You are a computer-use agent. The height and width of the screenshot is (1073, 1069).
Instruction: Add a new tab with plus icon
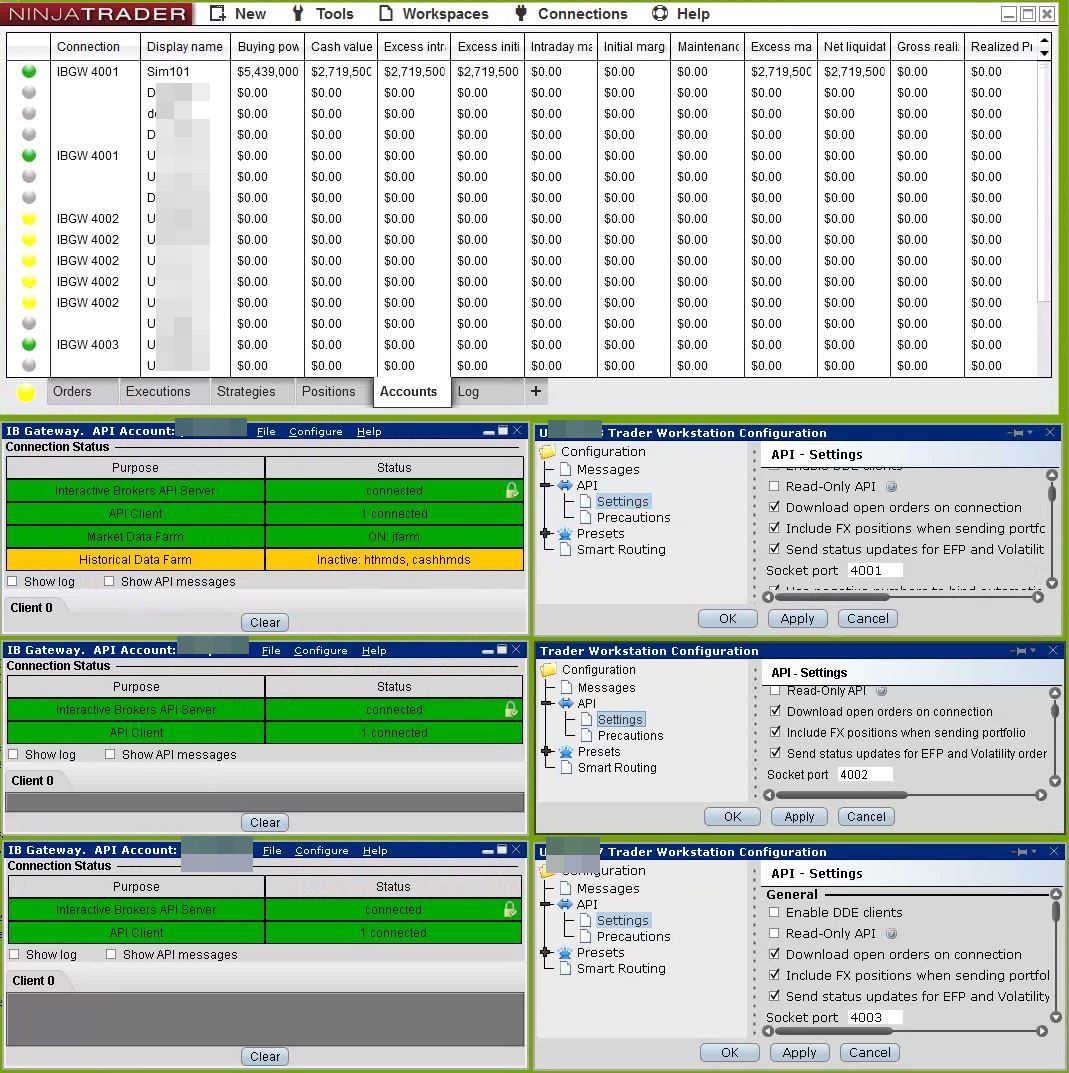pyautogui.click(x=536, y=391)
